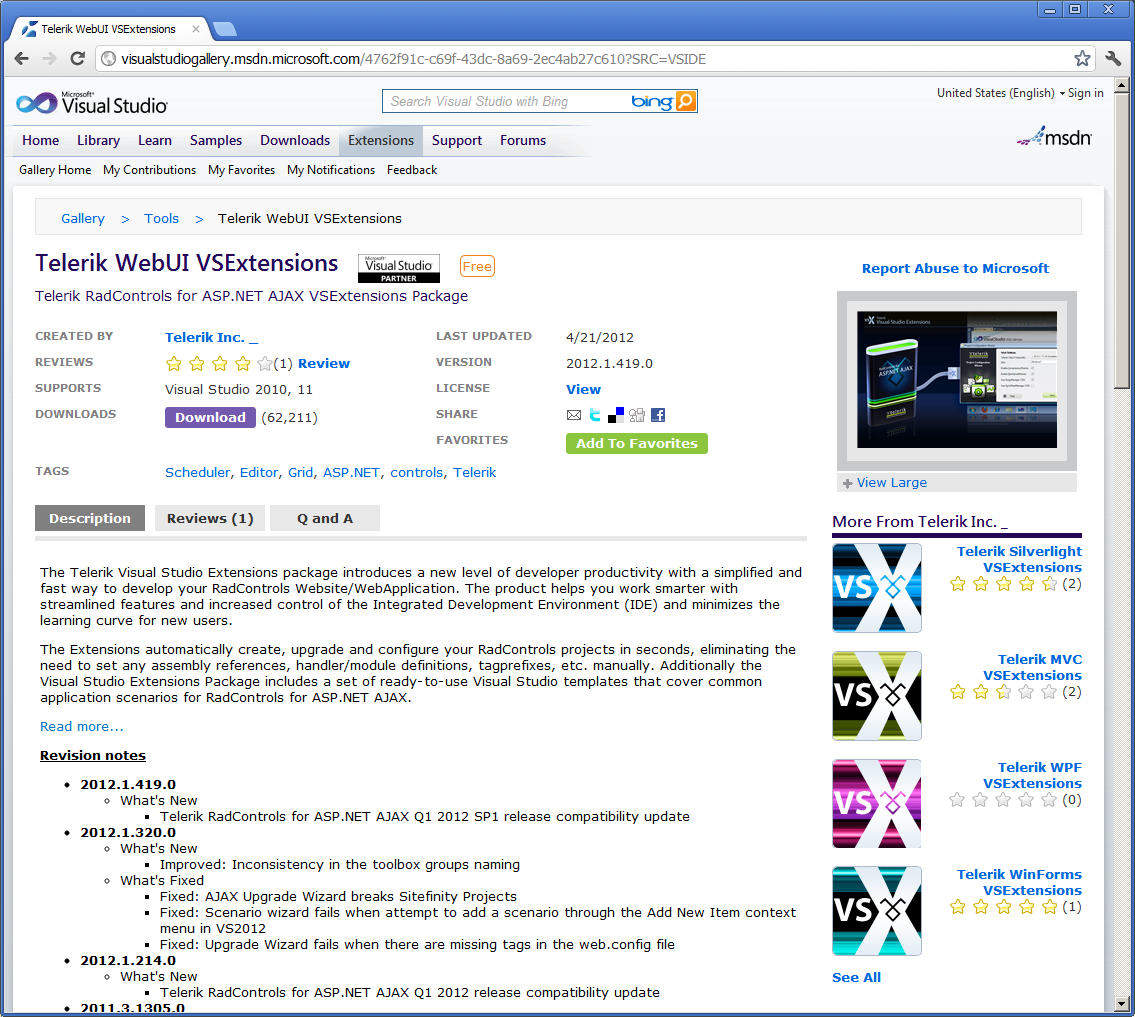1135x1017 pixels.
Task: Open the Downloads menu item
Action: [295, 140]
